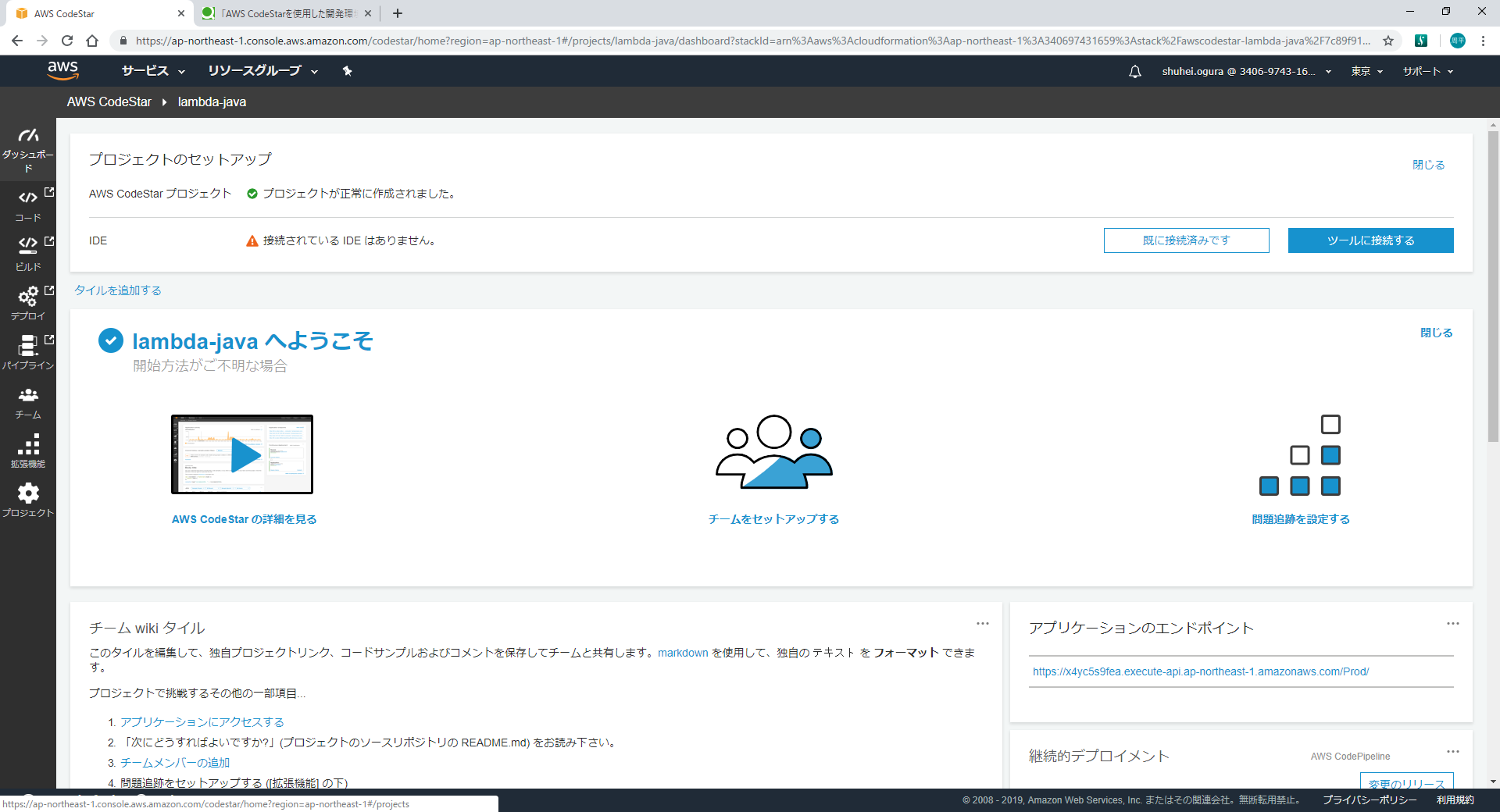
Task: Click the ツールに接続する button
Action: (1370, 240)
